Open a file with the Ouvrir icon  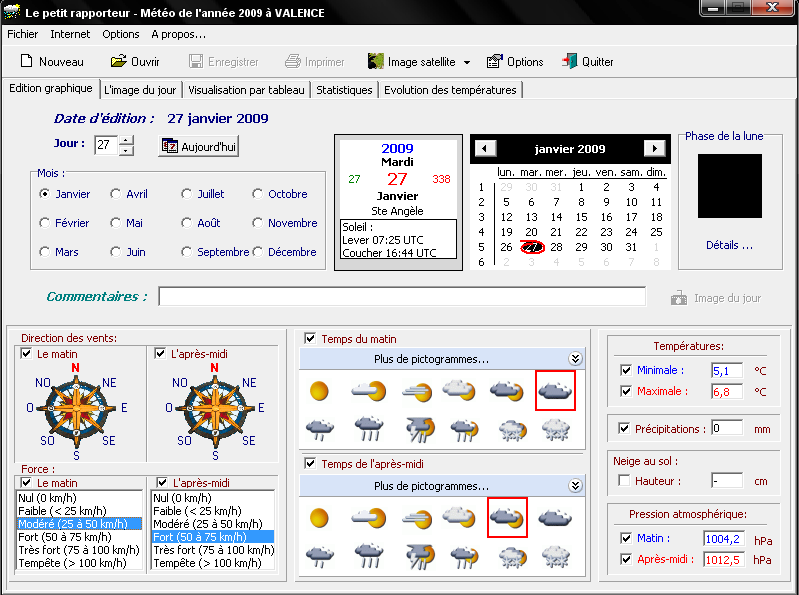point(119,62)
